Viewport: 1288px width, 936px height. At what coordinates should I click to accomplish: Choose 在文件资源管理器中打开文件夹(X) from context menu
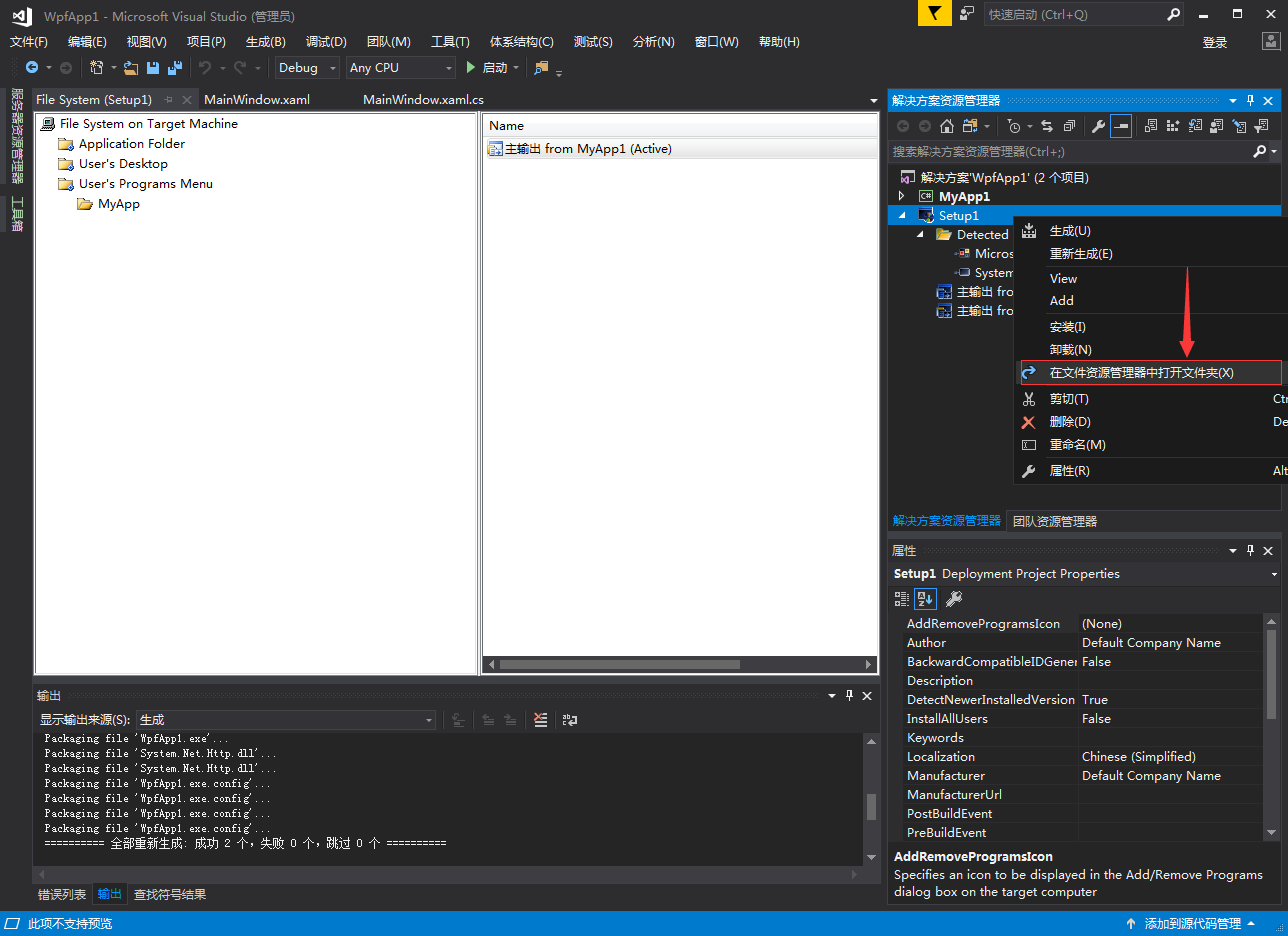pyautogui.click(x=1150, y=372)
